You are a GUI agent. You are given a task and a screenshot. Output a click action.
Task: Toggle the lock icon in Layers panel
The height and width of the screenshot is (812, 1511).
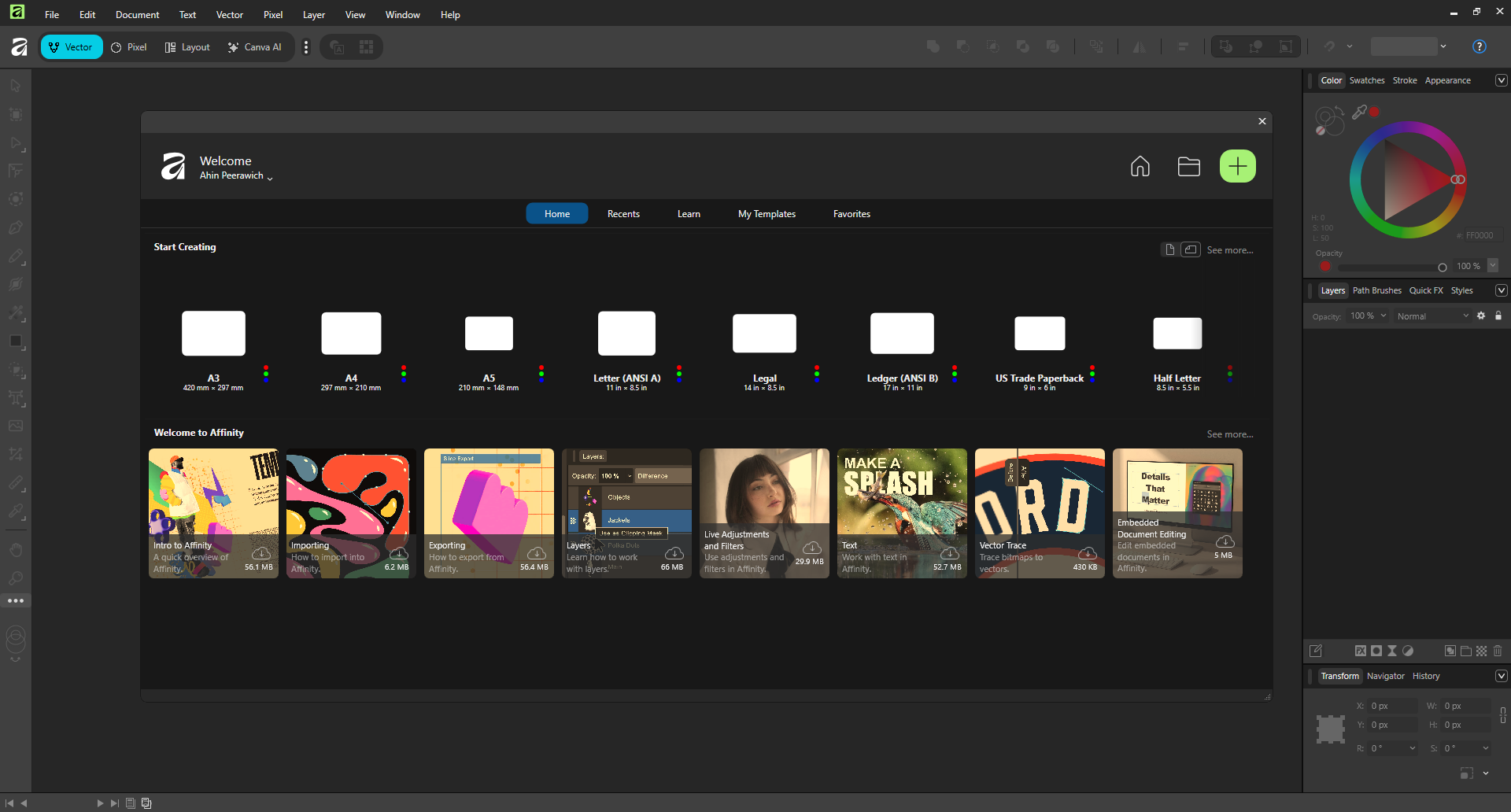click(1498, 316)
